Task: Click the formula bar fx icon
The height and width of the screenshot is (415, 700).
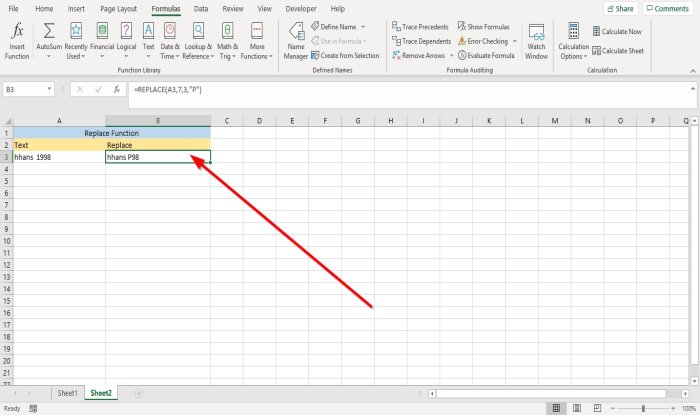Action: [x=117, y=90]
